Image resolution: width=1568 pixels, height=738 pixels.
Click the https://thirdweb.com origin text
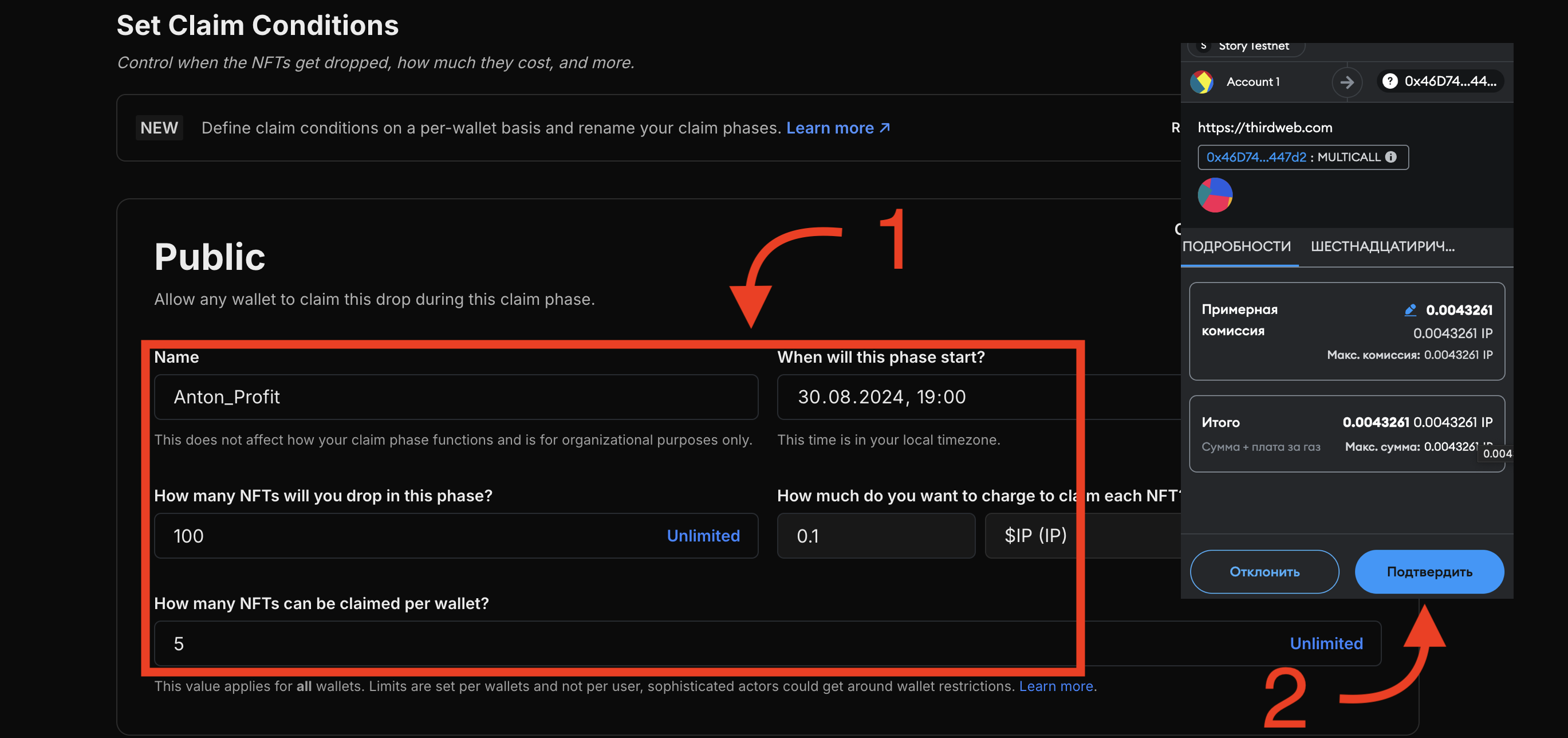1264,127
